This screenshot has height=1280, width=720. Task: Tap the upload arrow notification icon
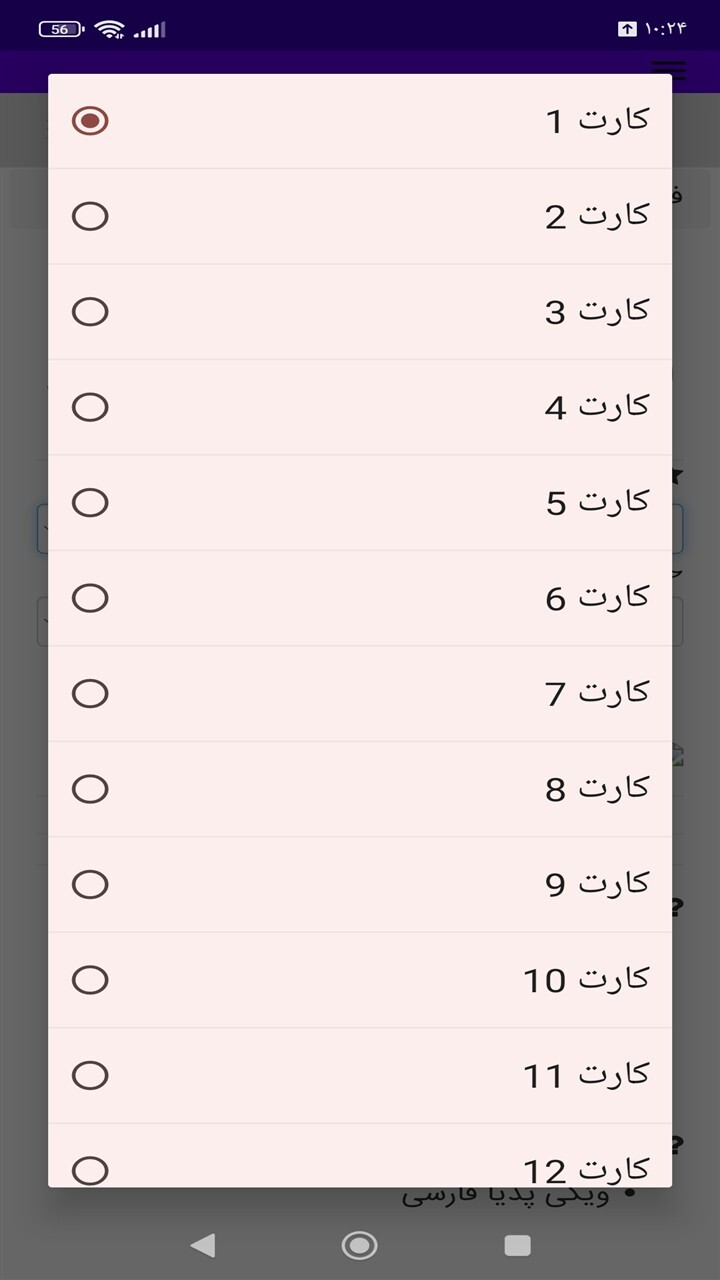click(x=627, y=29)
